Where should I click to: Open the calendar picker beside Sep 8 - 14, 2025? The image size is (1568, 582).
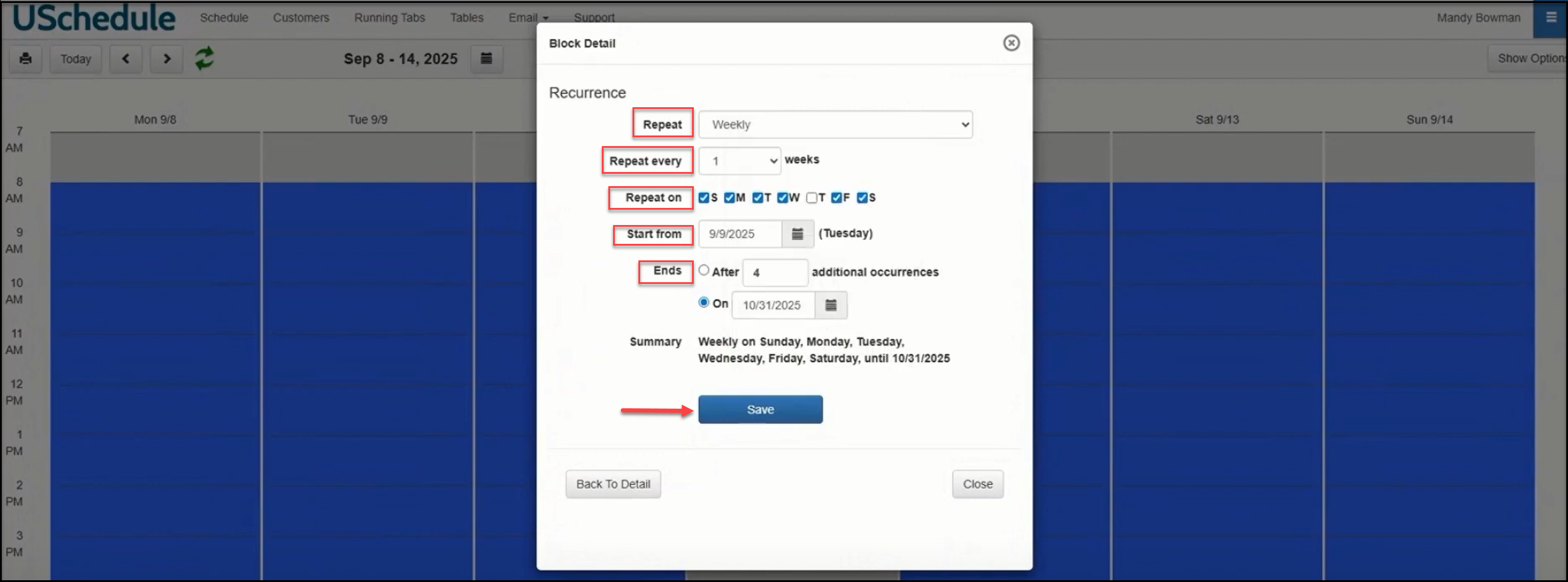[486, 59]
